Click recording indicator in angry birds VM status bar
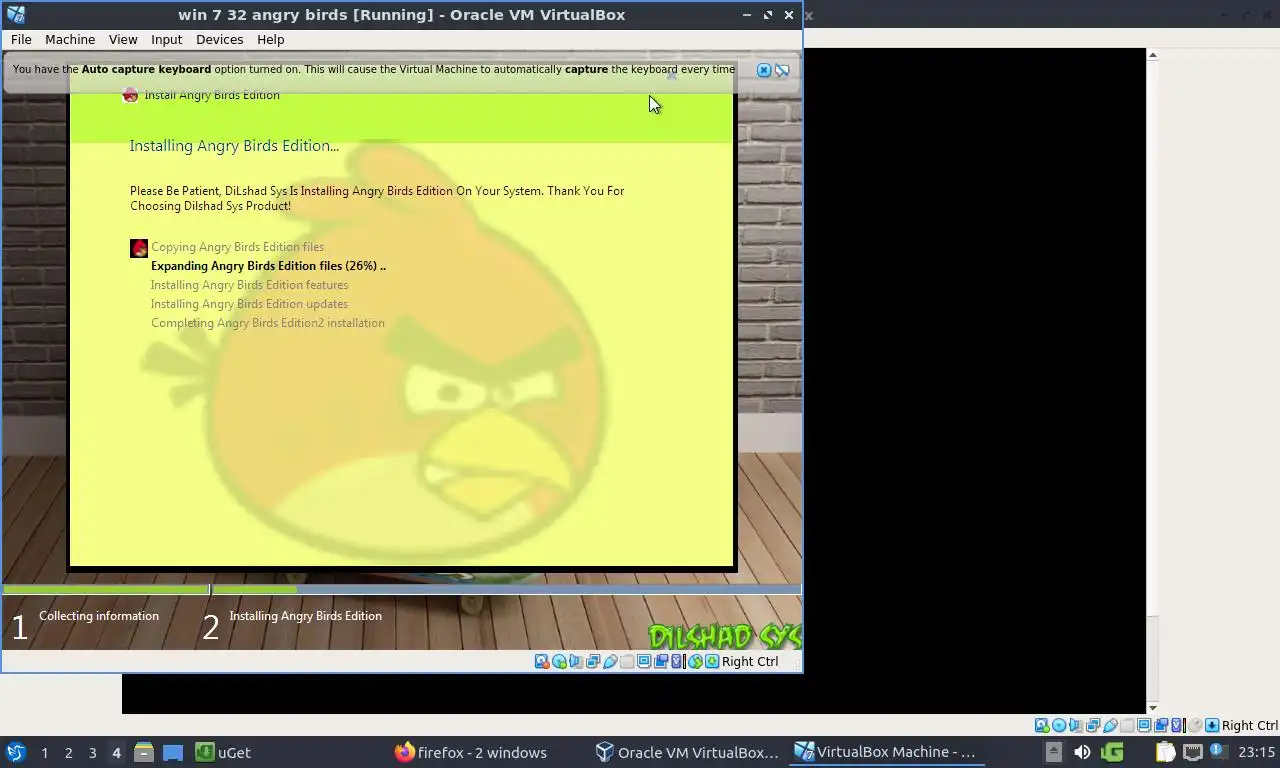1280x768 pixels. click(x=661, y=661)
